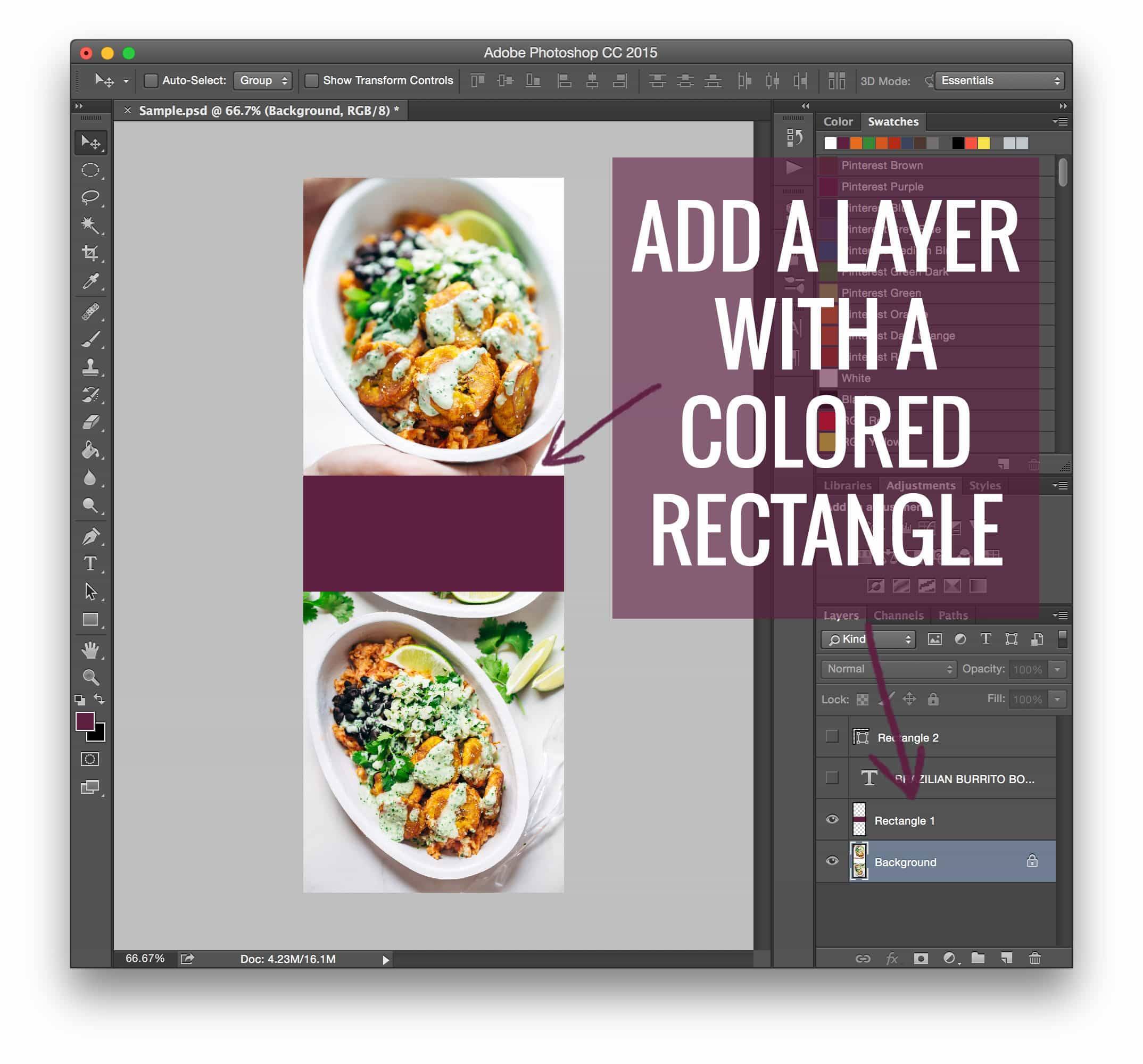Select the Magic Wand tool

click(x=90, y=225)
